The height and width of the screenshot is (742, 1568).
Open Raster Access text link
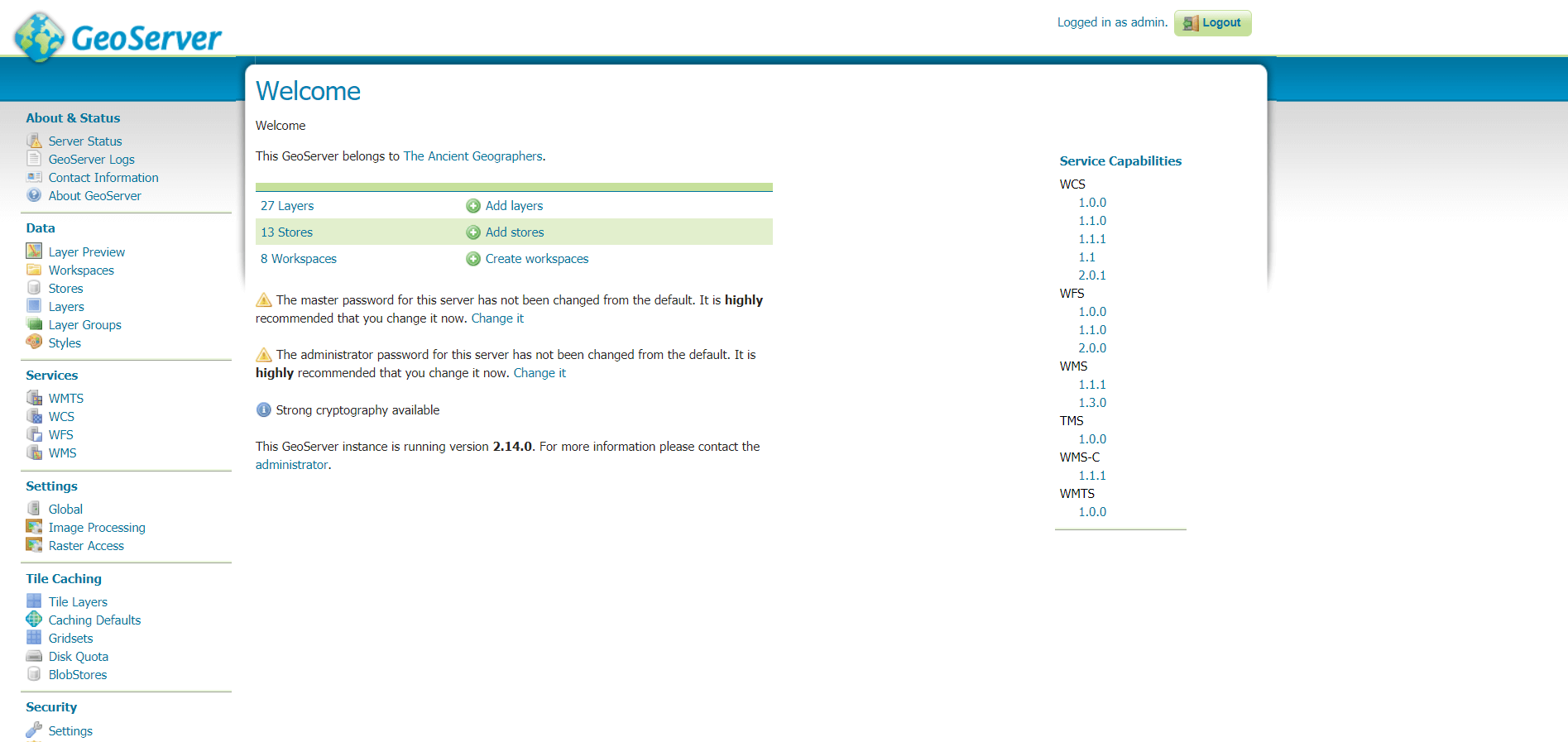click(x=86, y=546)
